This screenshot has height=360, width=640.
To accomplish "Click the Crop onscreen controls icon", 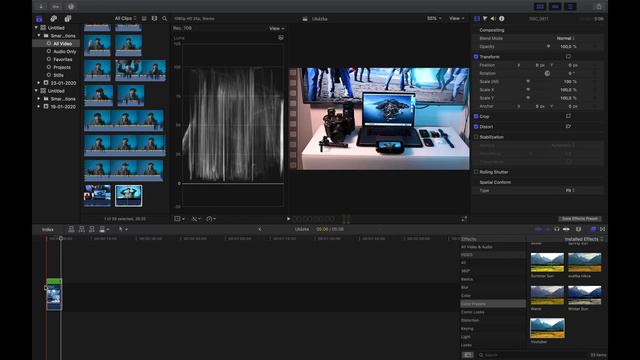I will coord(568,116).
